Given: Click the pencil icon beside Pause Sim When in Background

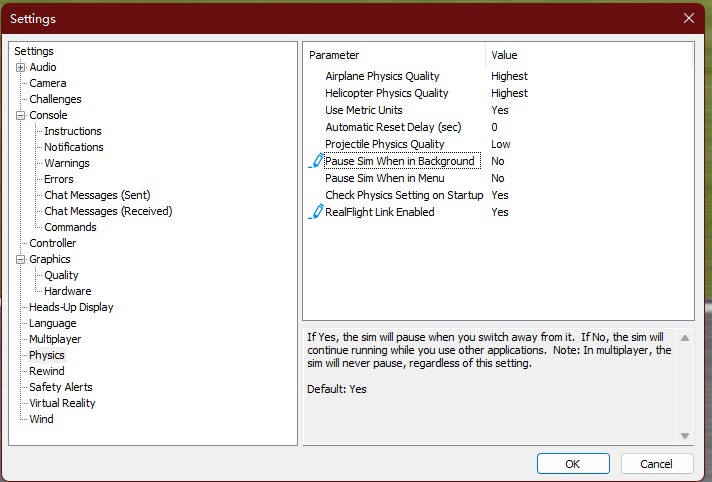Looking at the screenshot, I should tap(317, 161).
